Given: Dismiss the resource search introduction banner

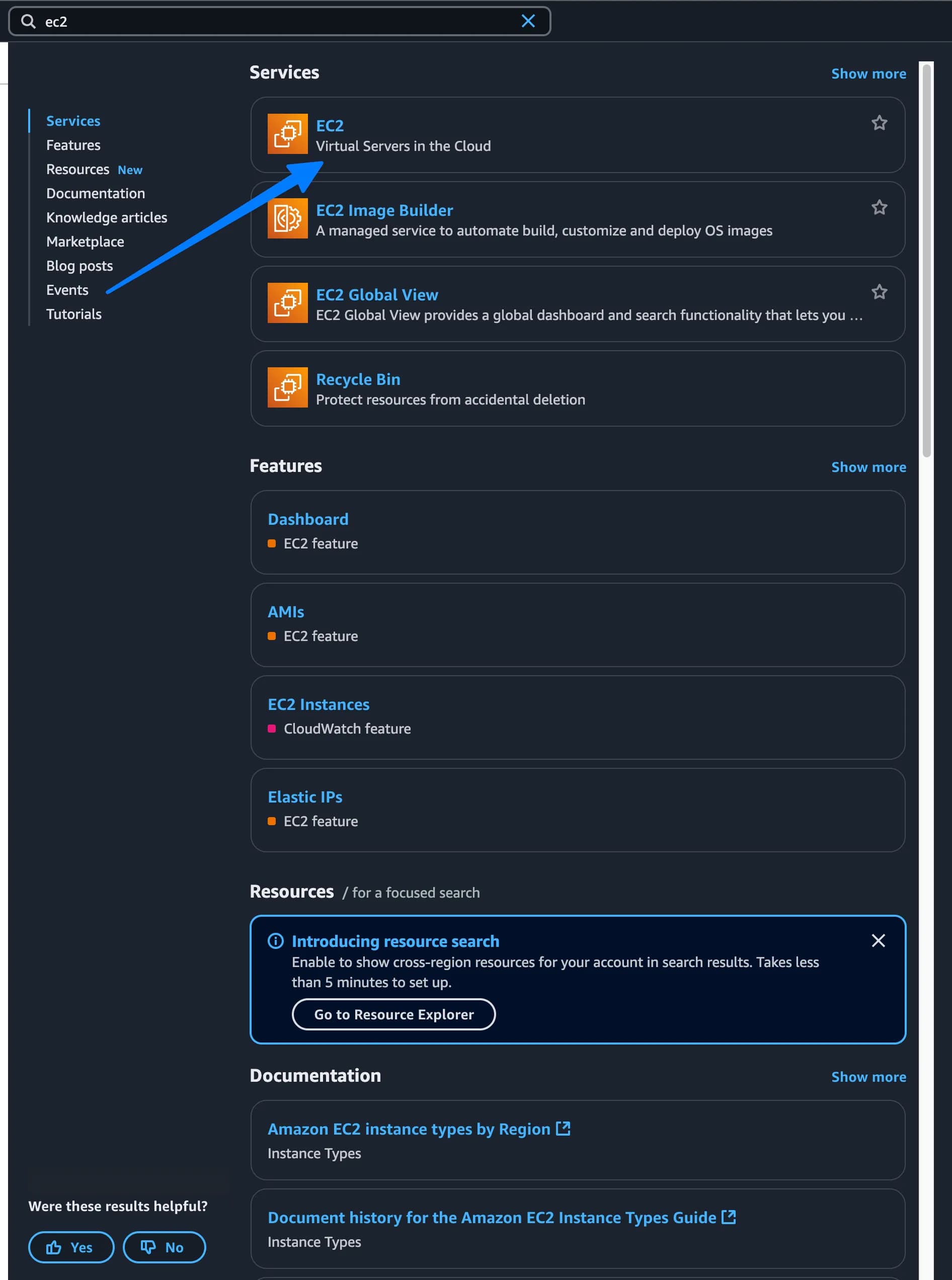Looking at the screenshot, I should click(x=878, y=940).
